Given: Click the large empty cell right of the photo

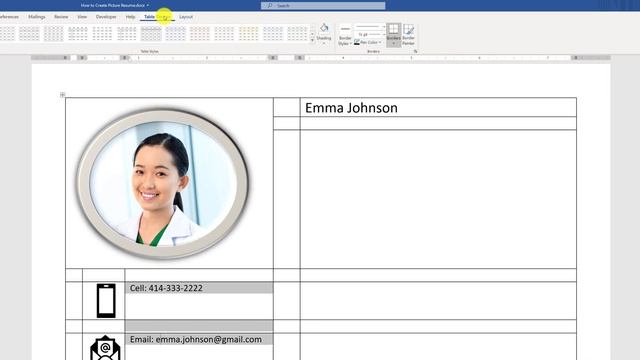Looking at the screenshot, I should click(438, 199).
